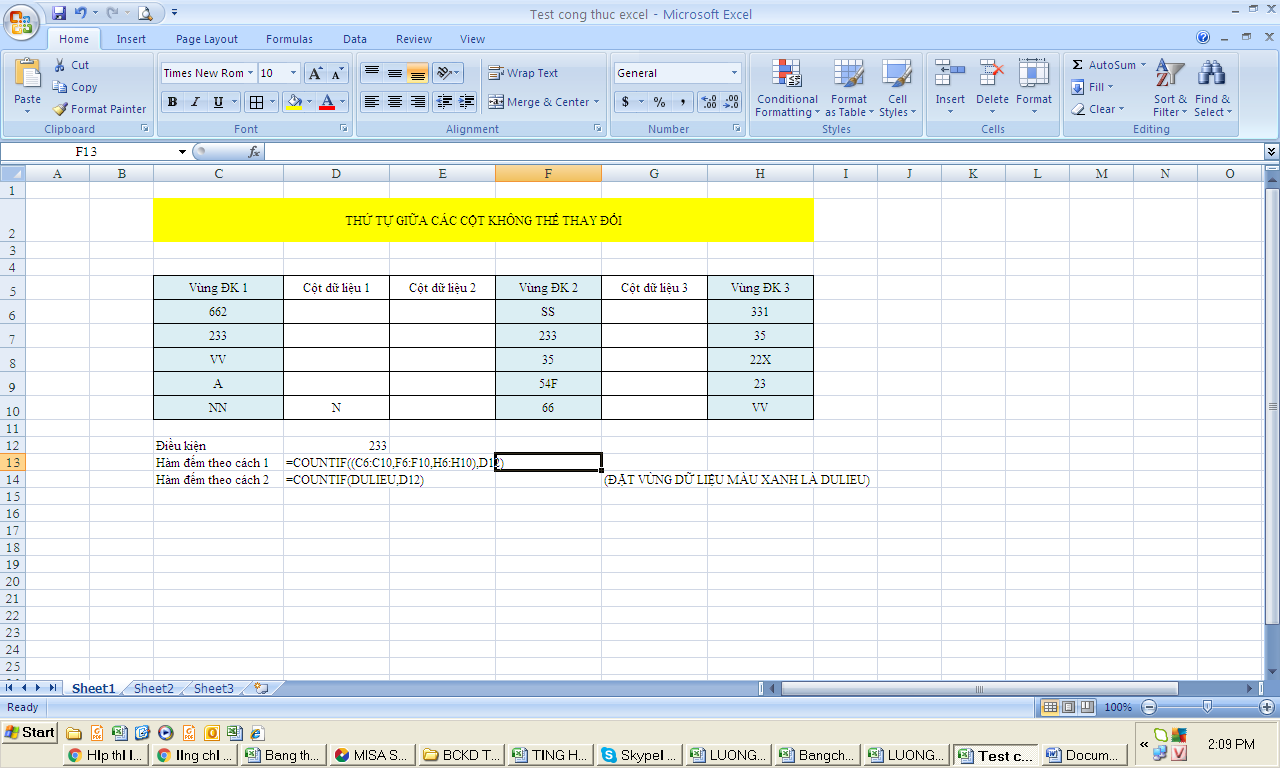Toggle Italic formatting

tap(195, 102)
